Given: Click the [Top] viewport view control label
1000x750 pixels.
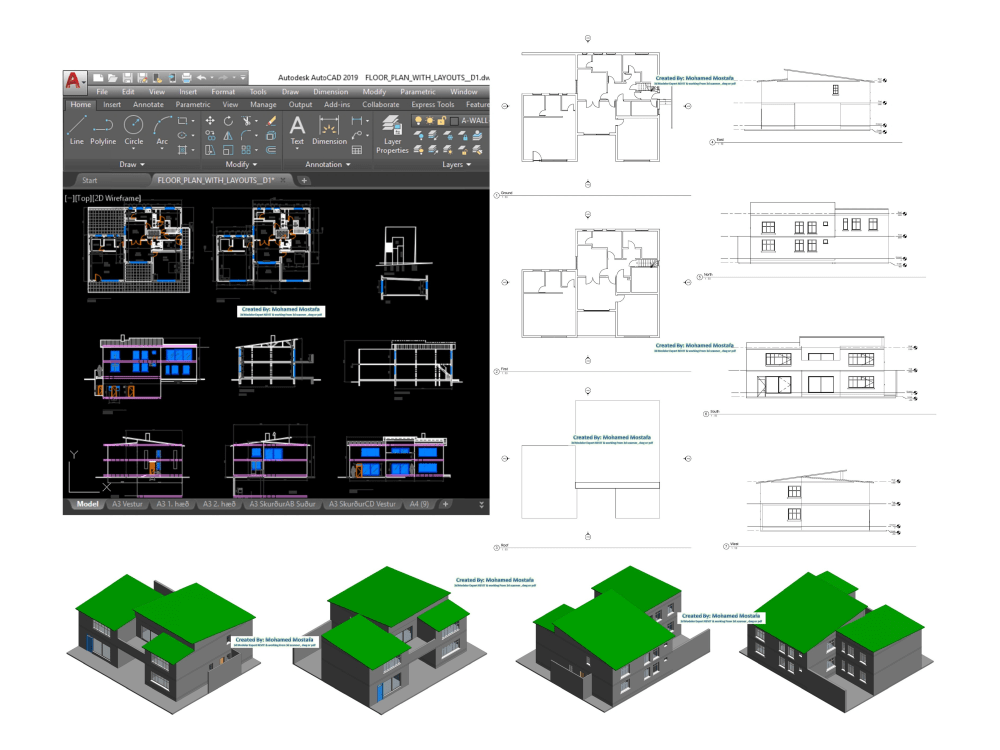Looking at the screenshot, I should point(84,198).
